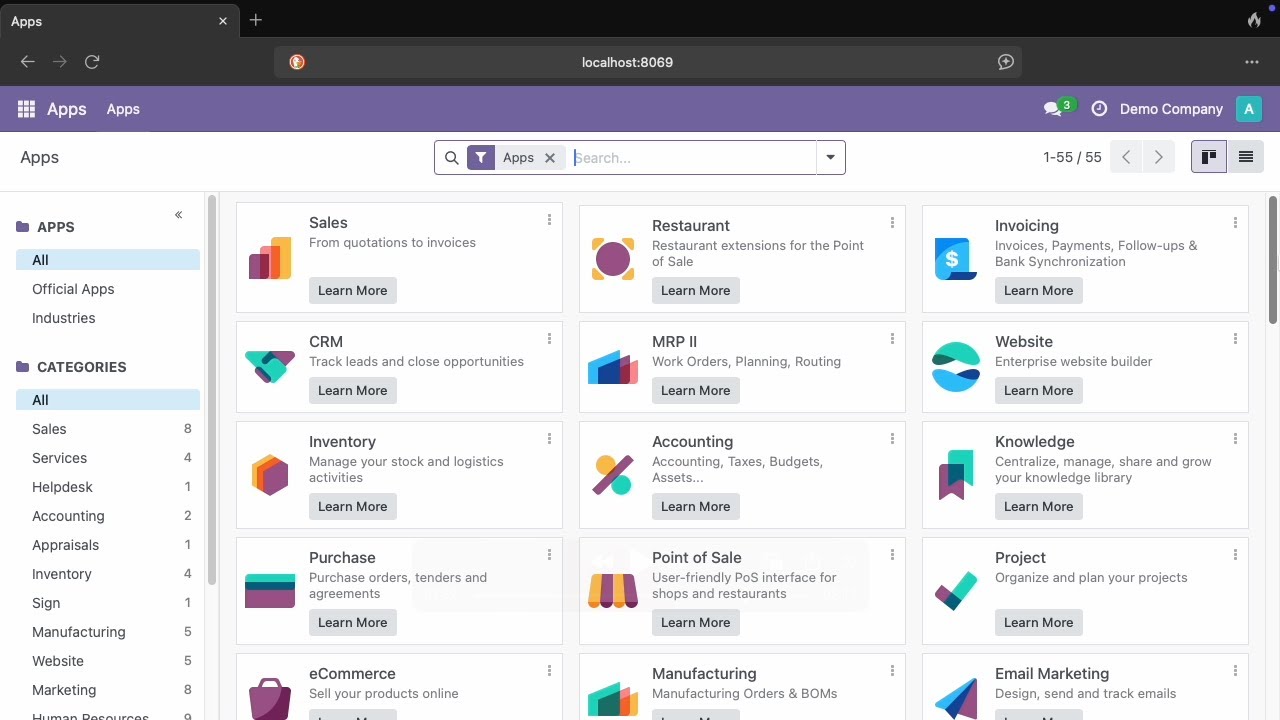This screenshot has height=720, width=1280.
Task: Reload the page in the browser
Action: pyautogui.click(x=92, y=62)
